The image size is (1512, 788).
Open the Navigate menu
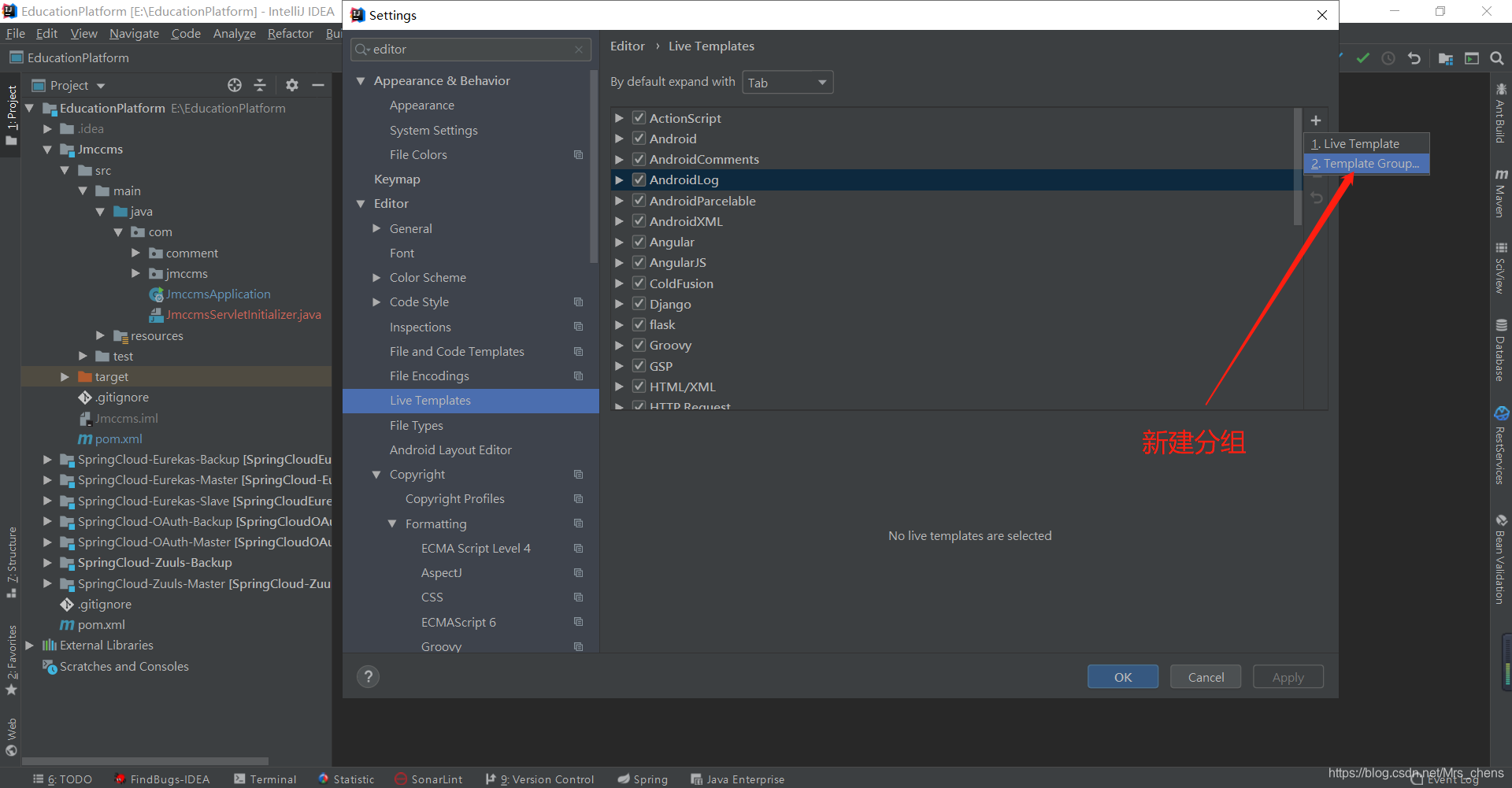[x=134, y=33]
